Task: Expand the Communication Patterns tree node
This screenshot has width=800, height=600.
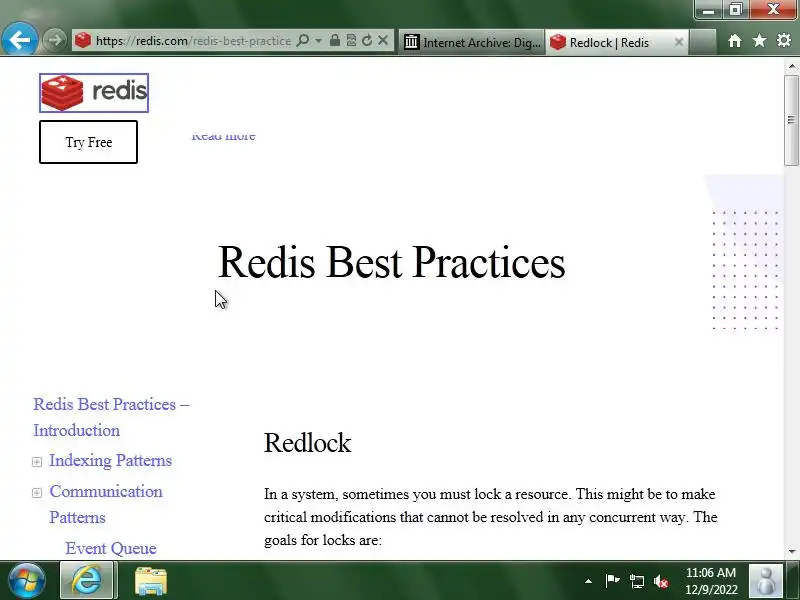Action: tap(37, 492)
